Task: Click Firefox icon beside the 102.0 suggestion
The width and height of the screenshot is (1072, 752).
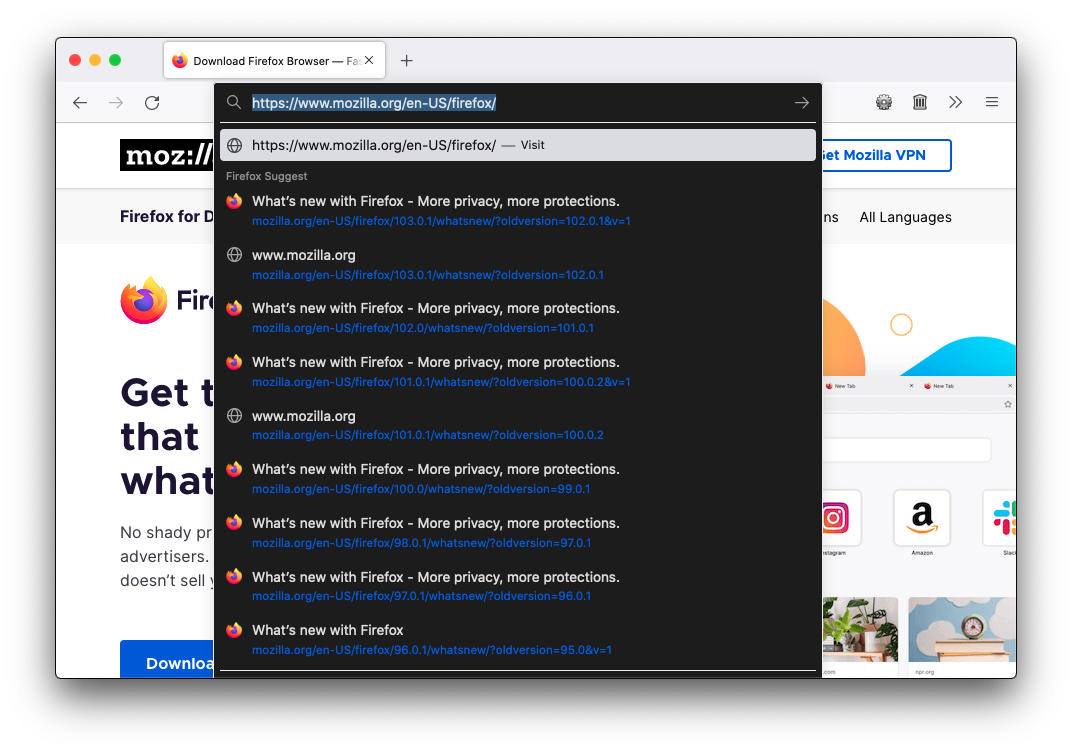Action: point(234,308)
